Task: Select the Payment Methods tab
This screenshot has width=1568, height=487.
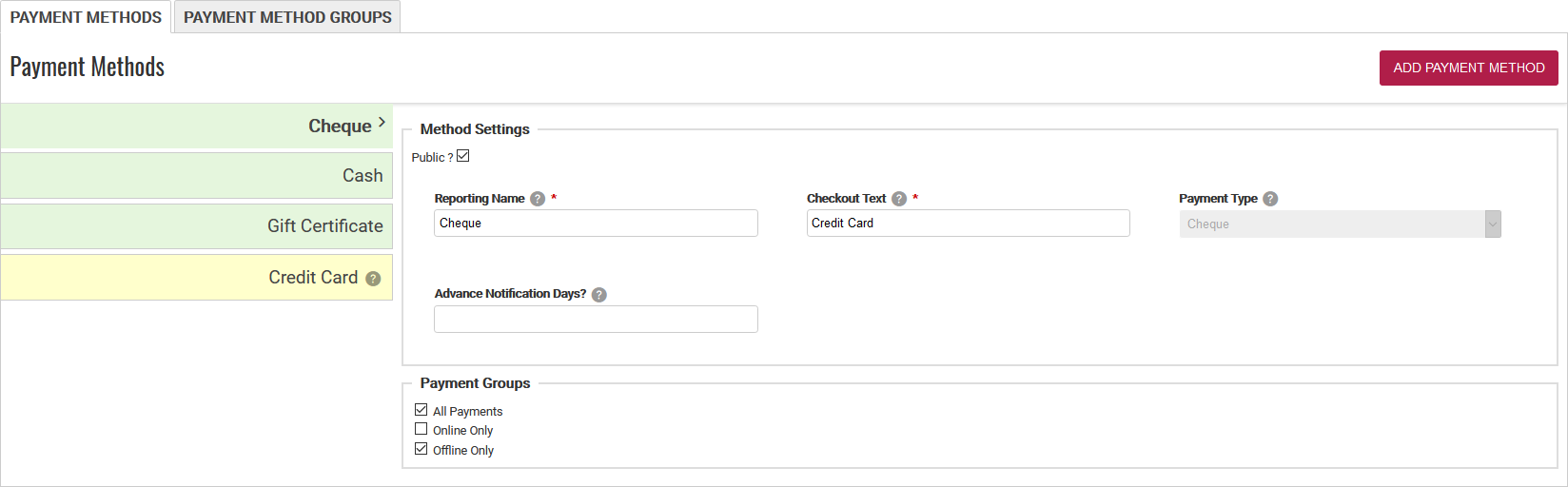Action: [86, 17]
